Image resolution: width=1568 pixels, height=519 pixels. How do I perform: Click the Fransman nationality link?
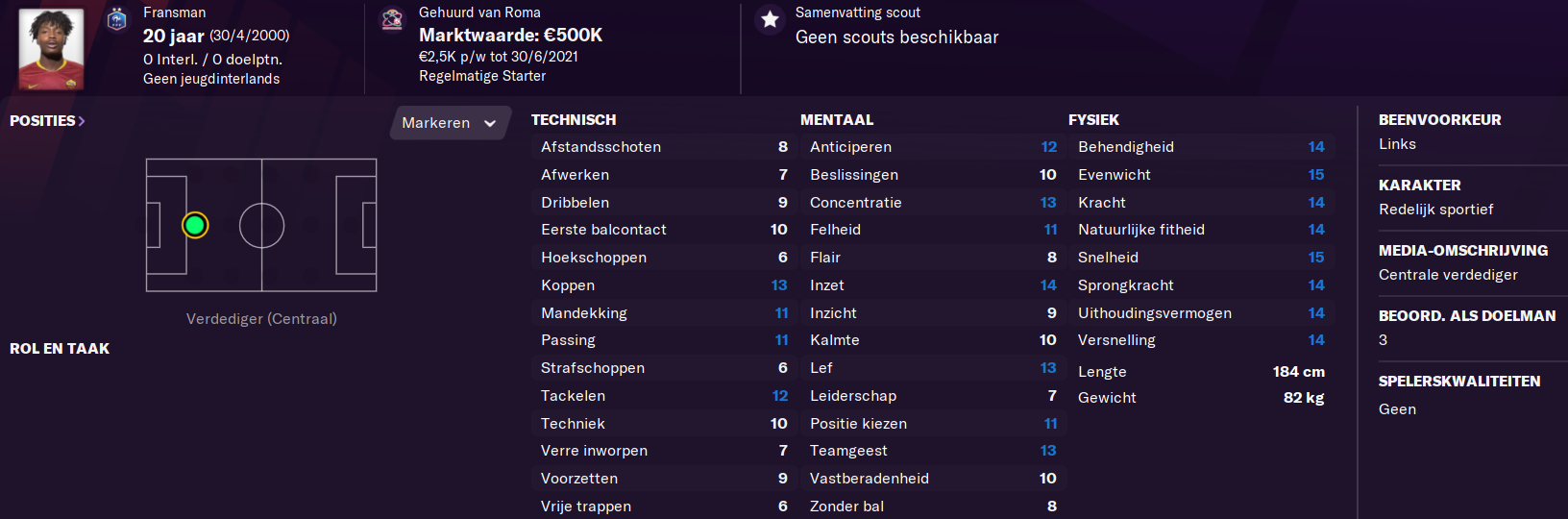click(x=174, y=12)
